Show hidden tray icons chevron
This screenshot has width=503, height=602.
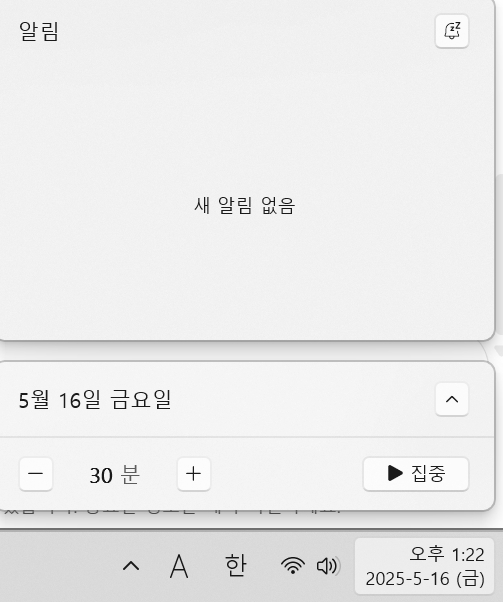pyautogui.click(x=131, y=566)
